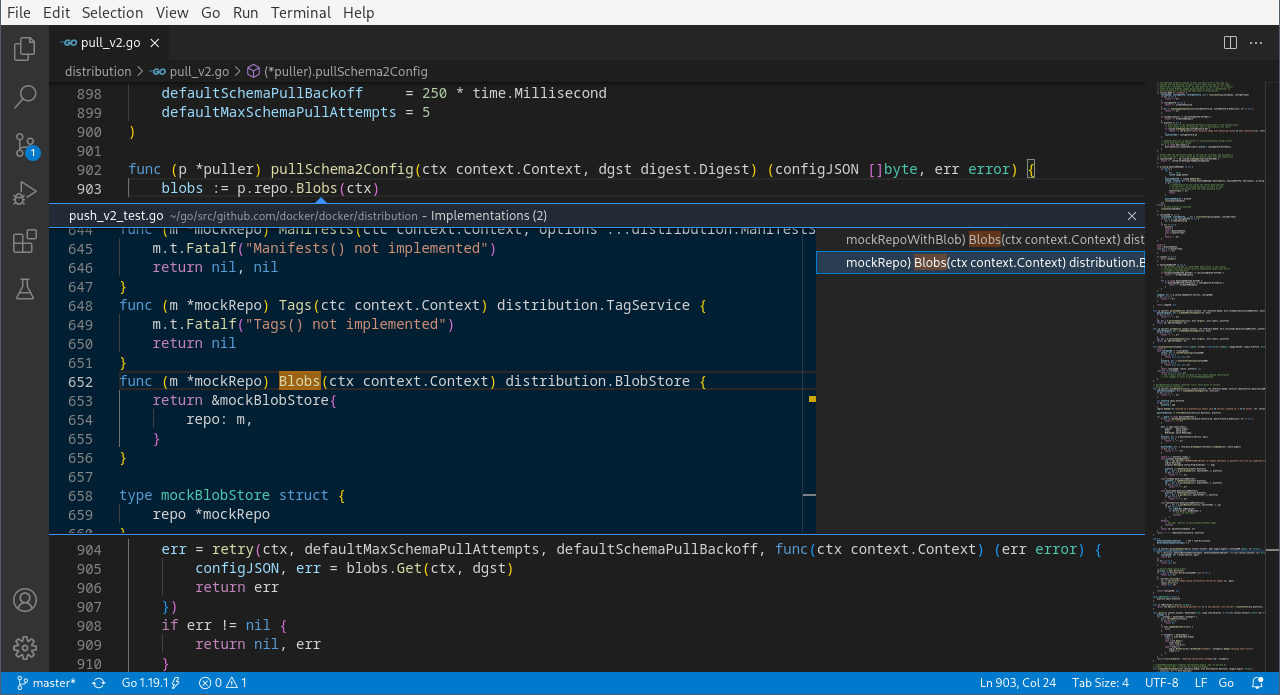Image resolution: width=1280 pixels, height=695 pixels.
Task: Click the Go 1.19.1 version status item
Action: click(151, 683)
